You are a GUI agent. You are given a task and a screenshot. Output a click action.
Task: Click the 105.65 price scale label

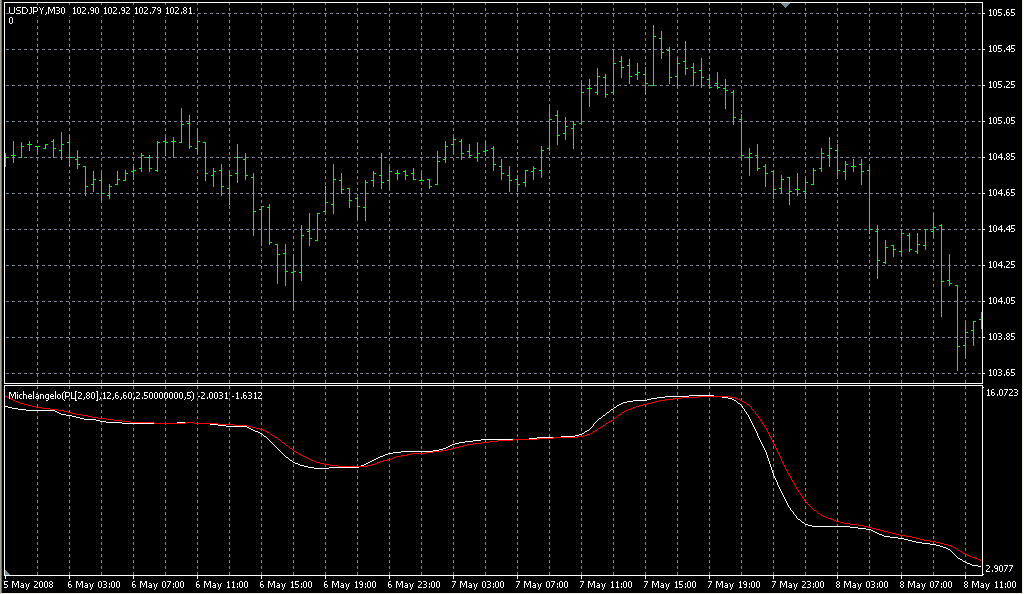pyautogui.click(x=1000, y=13)
